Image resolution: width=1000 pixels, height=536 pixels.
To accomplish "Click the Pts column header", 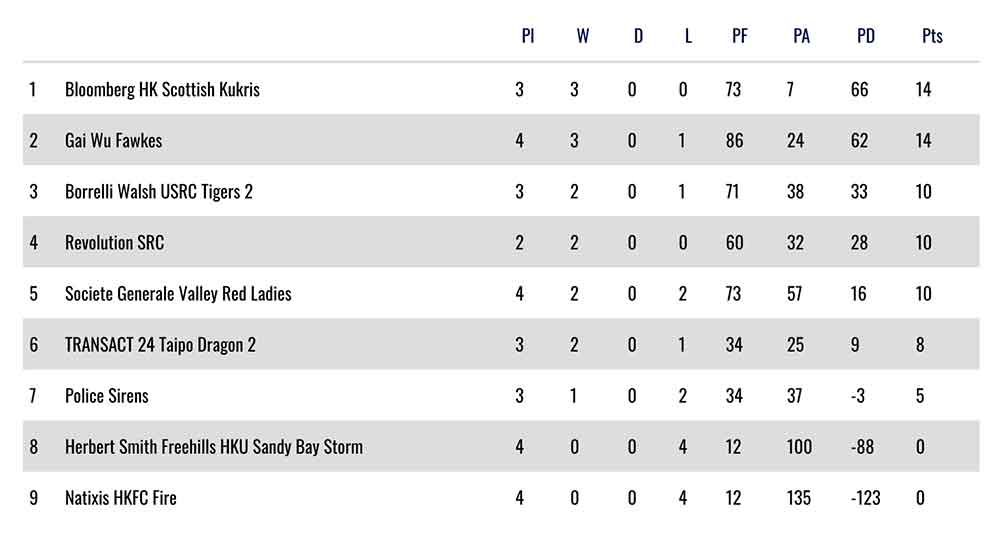I will click(932, 37).
